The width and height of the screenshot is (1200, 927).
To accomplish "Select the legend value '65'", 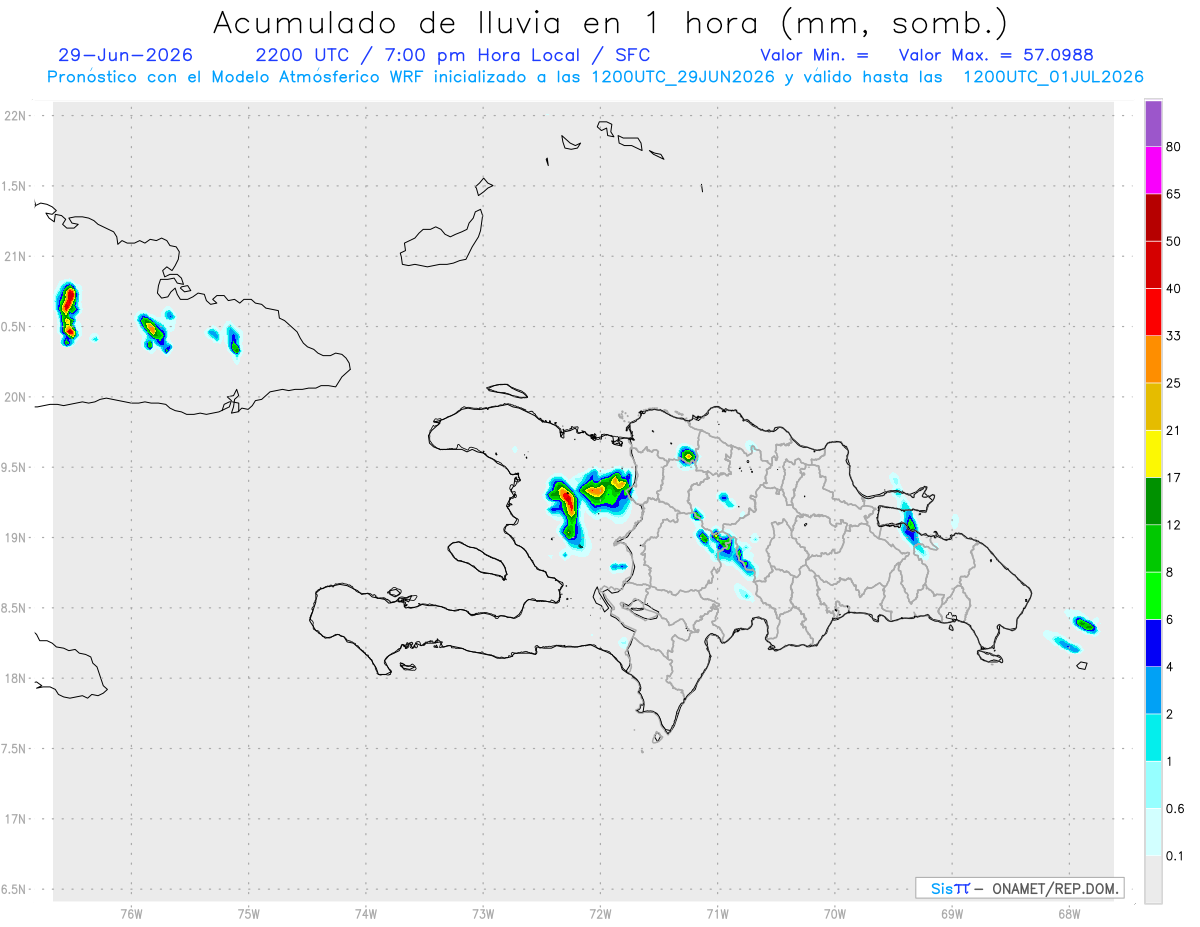I will pos(1174,193).
